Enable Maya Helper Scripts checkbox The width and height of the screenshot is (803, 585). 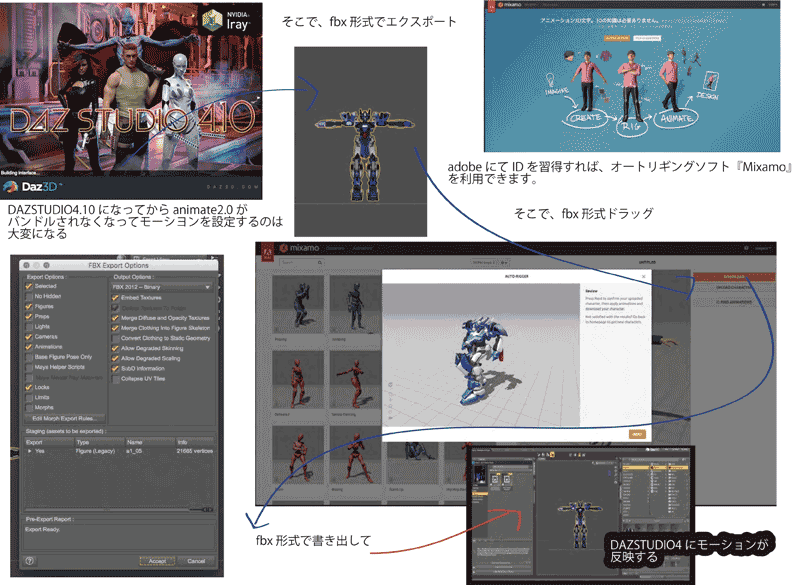pos(29,367)
